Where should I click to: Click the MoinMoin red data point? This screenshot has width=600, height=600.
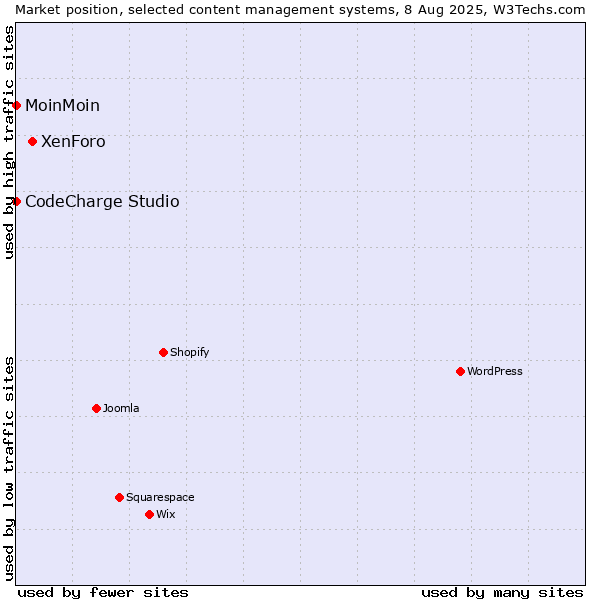[16, 106]
